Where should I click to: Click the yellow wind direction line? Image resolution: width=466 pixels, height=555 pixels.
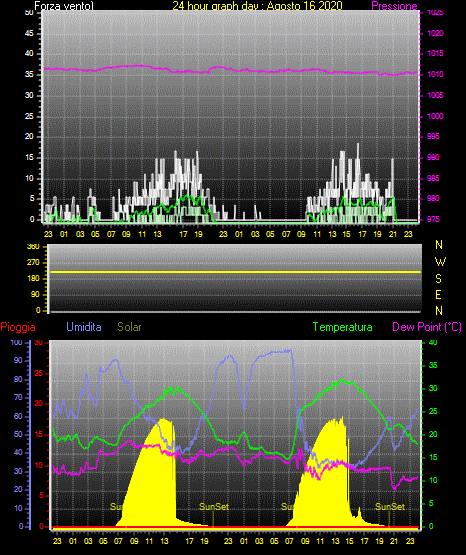tap(236, 272)
